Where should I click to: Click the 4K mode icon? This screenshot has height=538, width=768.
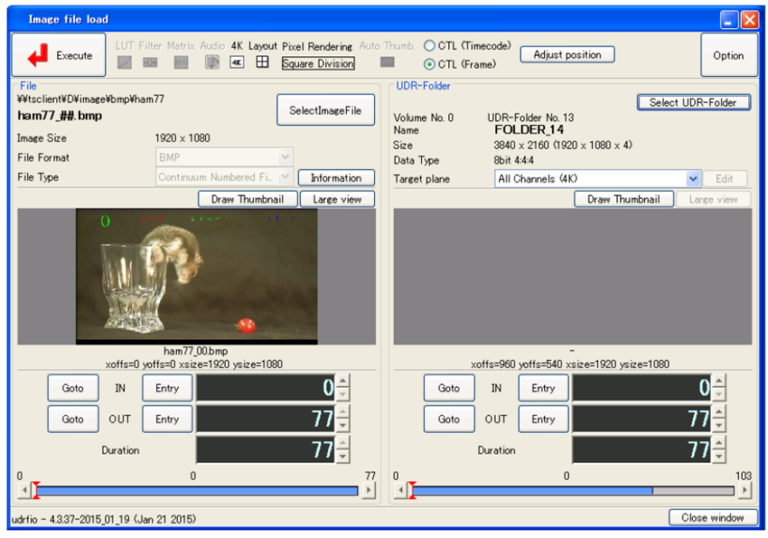[x=237, y=63]
